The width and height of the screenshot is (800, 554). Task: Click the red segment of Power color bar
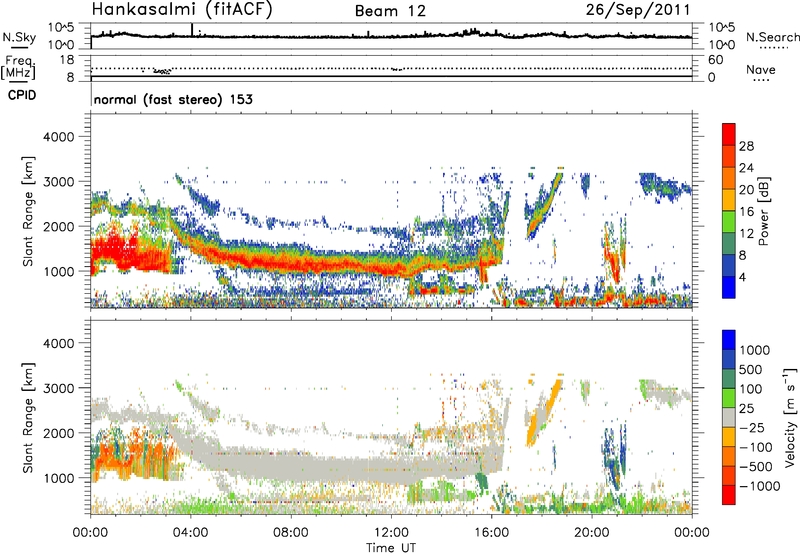729,132
